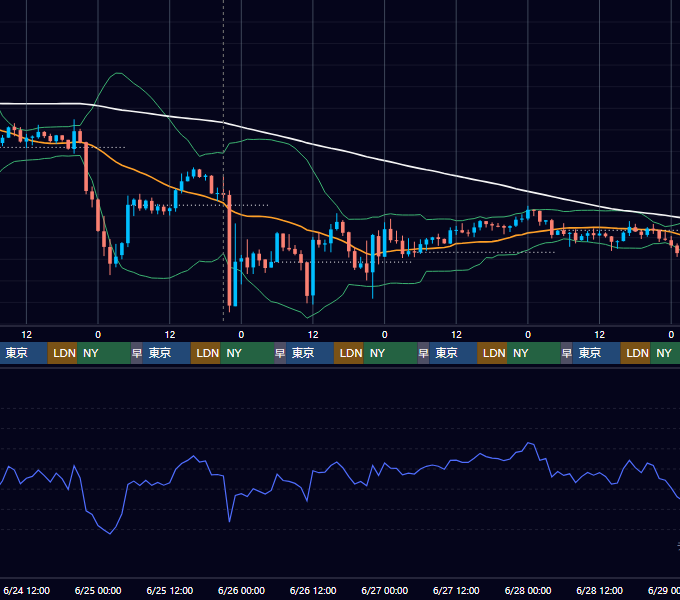Select the NY session block starting 6/25

tap(247, 353)
